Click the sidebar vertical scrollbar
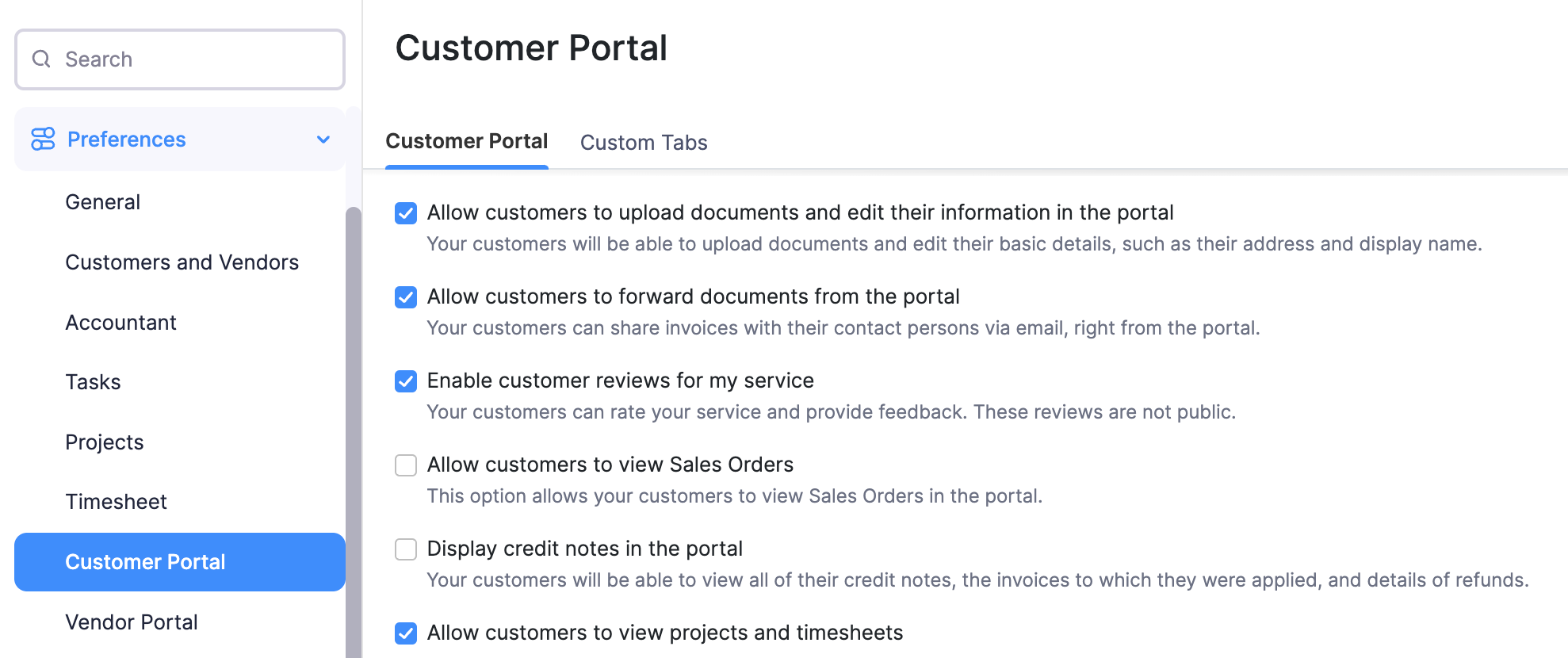 354,428
